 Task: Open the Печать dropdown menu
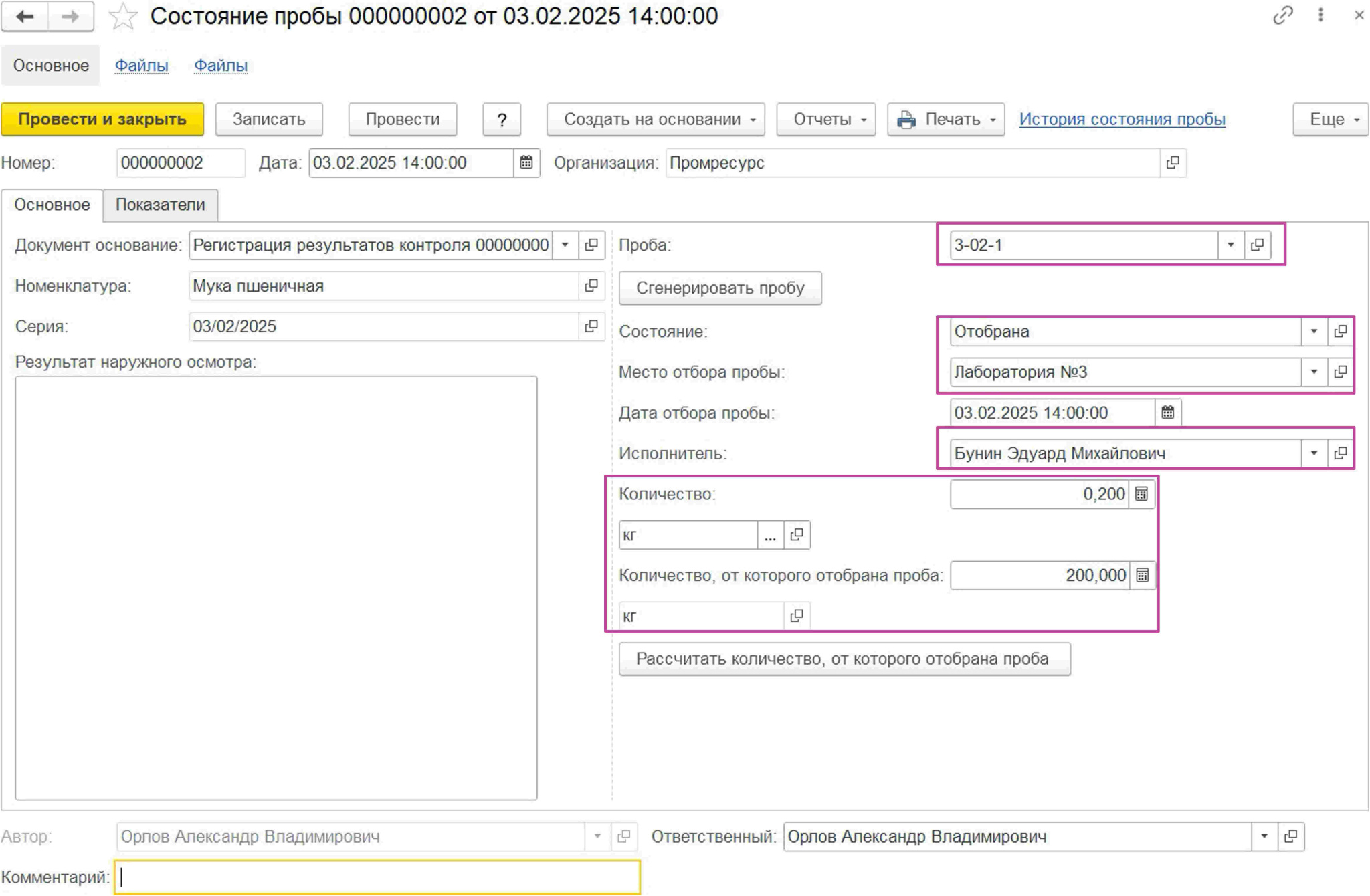pyautogui.click(x=946, y=119)
